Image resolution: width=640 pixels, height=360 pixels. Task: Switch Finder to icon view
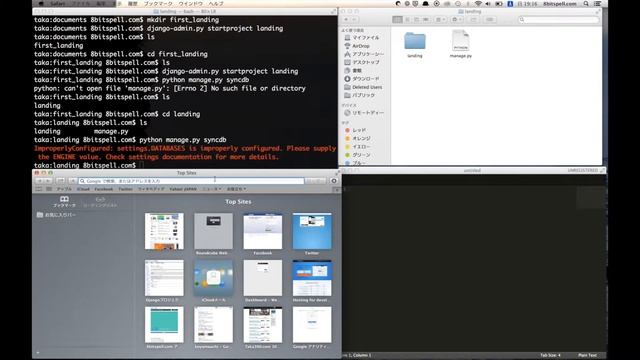[397, 20]
